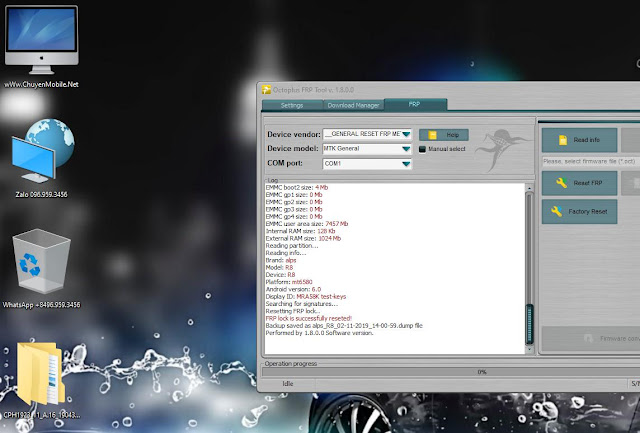
Task: Click the yellow document icon on Read info
Action: 562,140
